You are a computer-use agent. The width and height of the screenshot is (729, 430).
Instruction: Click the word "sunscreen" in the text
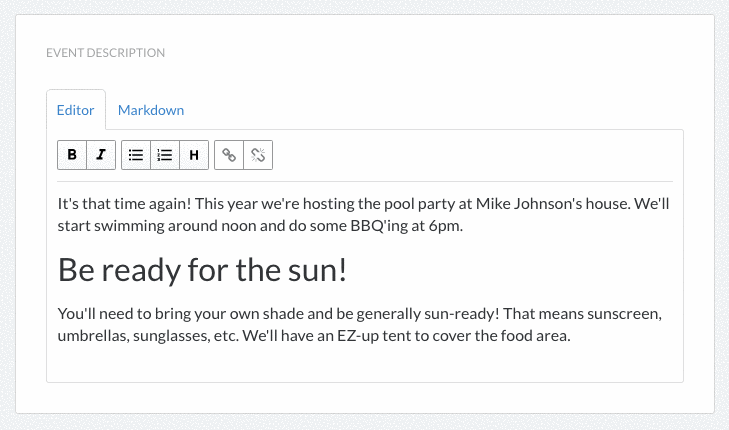[x=623, y=314]
